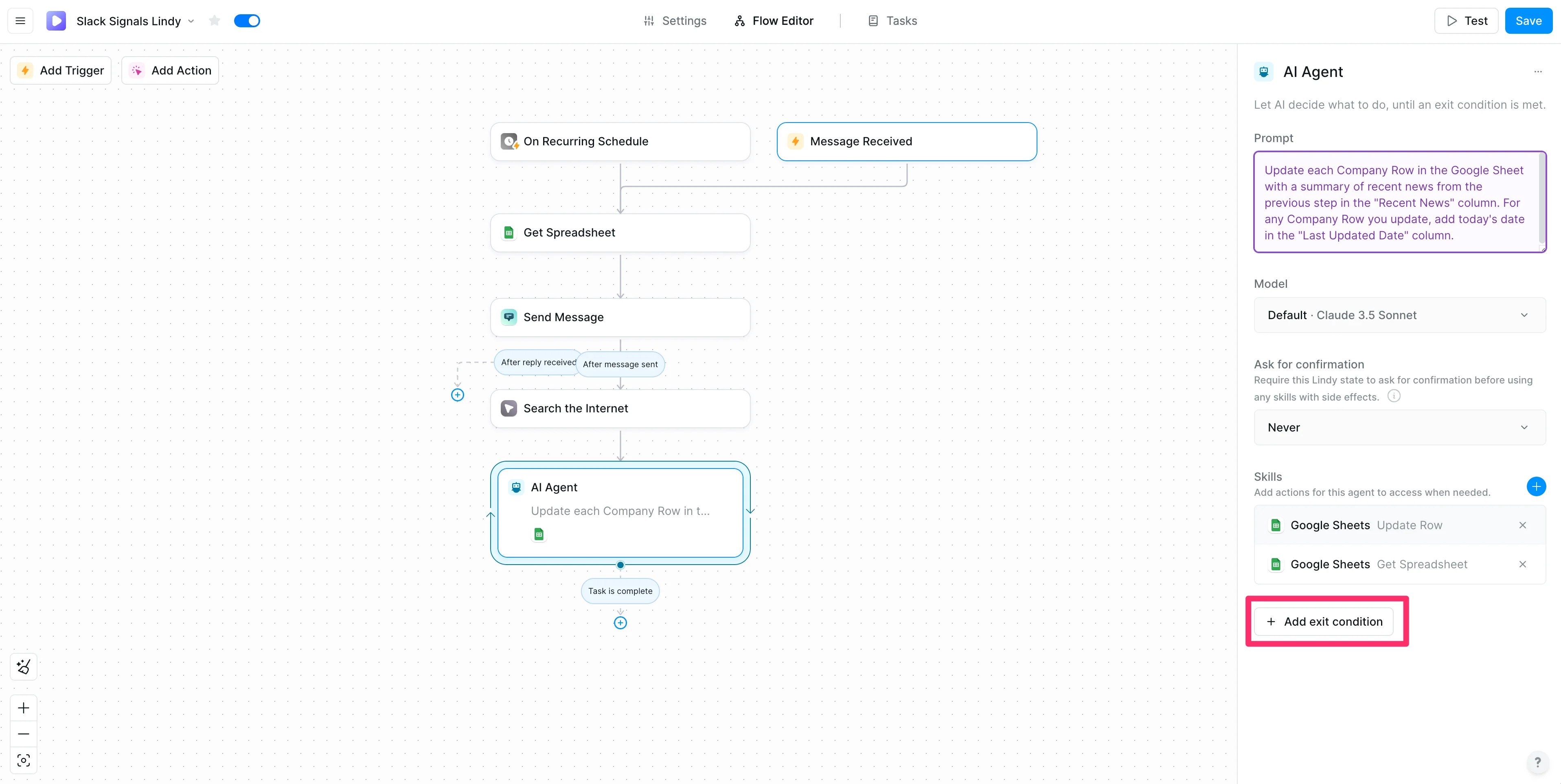Click the Save button
This screenshot has height=784, width=1561.
click(x=1528, y=21)
